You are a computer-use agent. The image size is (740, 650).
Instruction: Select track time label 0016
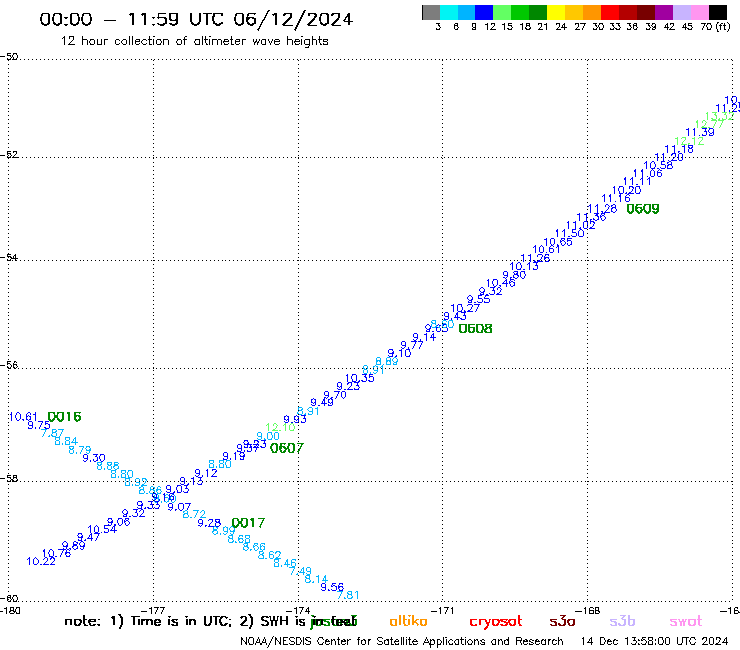click(x=65, y=417)
